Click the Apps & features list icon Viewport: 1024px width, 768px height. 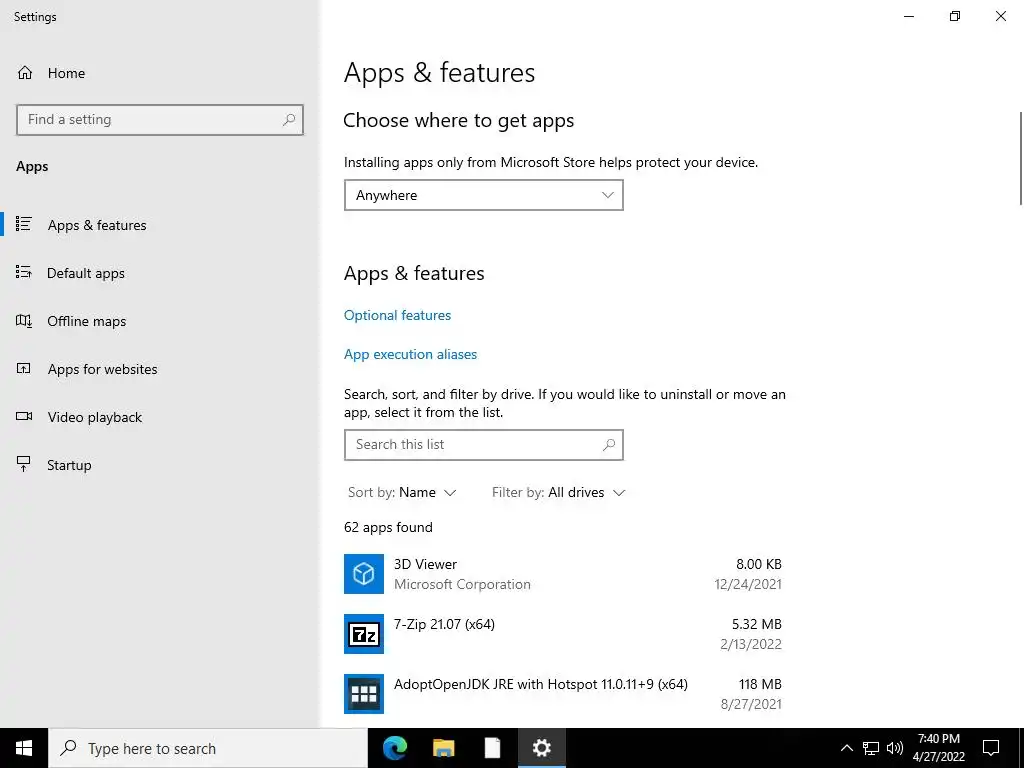coord(24,224)
